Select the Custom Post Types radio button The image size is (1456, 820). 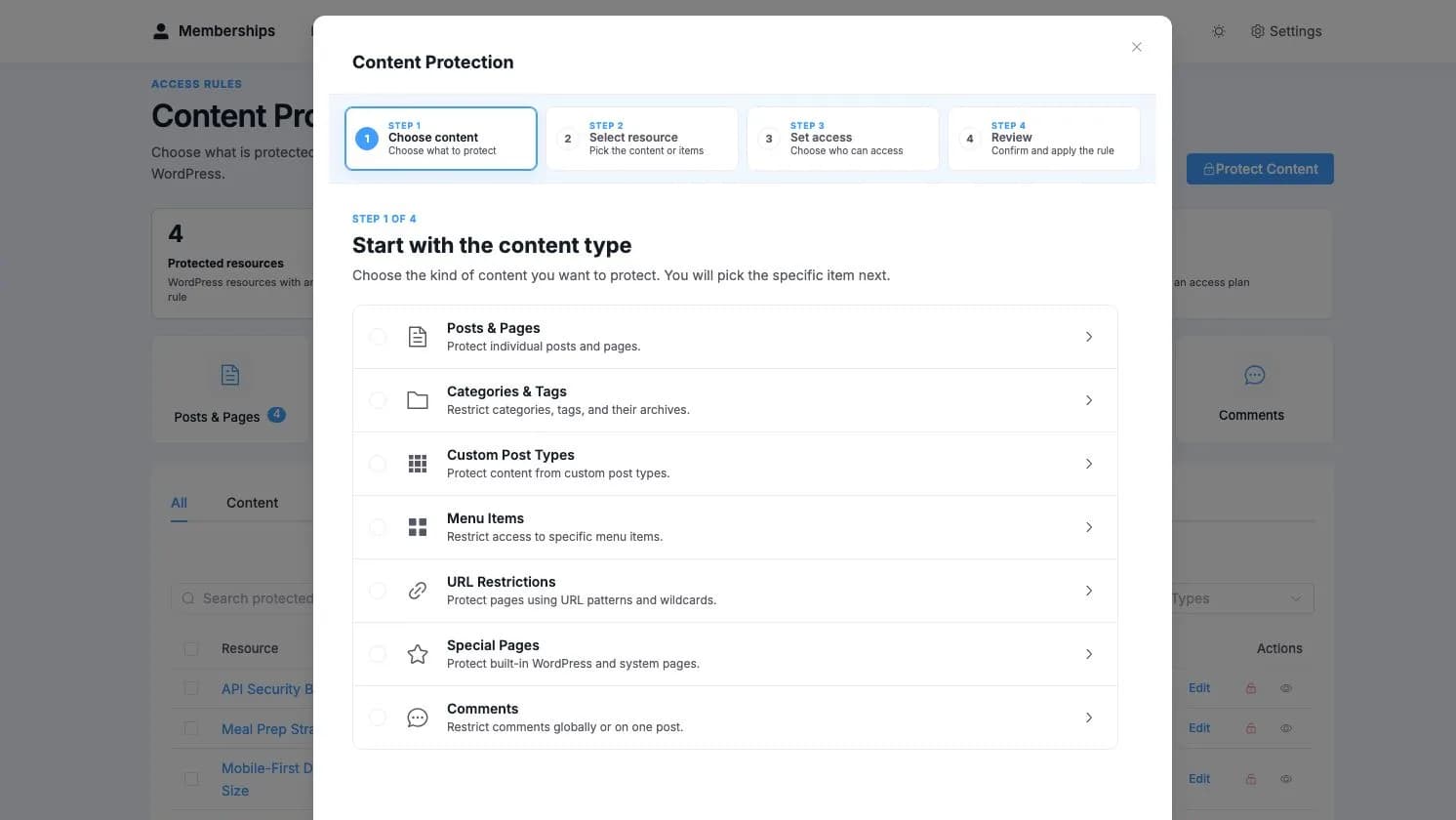[378, 464]
